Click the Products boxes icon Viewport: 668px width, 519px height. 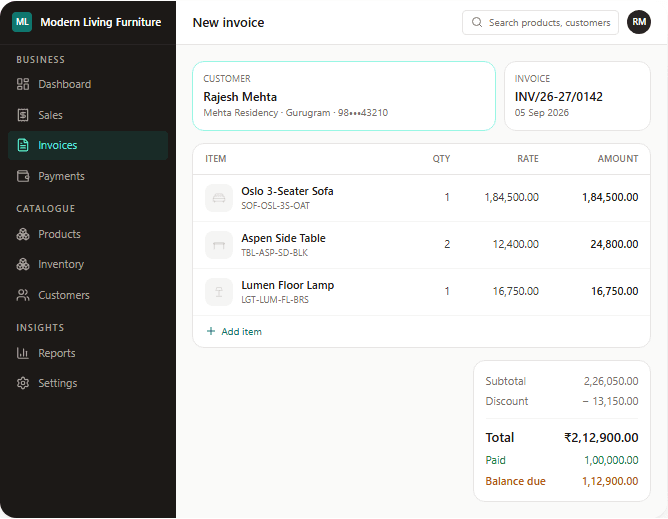pos(23,234)
